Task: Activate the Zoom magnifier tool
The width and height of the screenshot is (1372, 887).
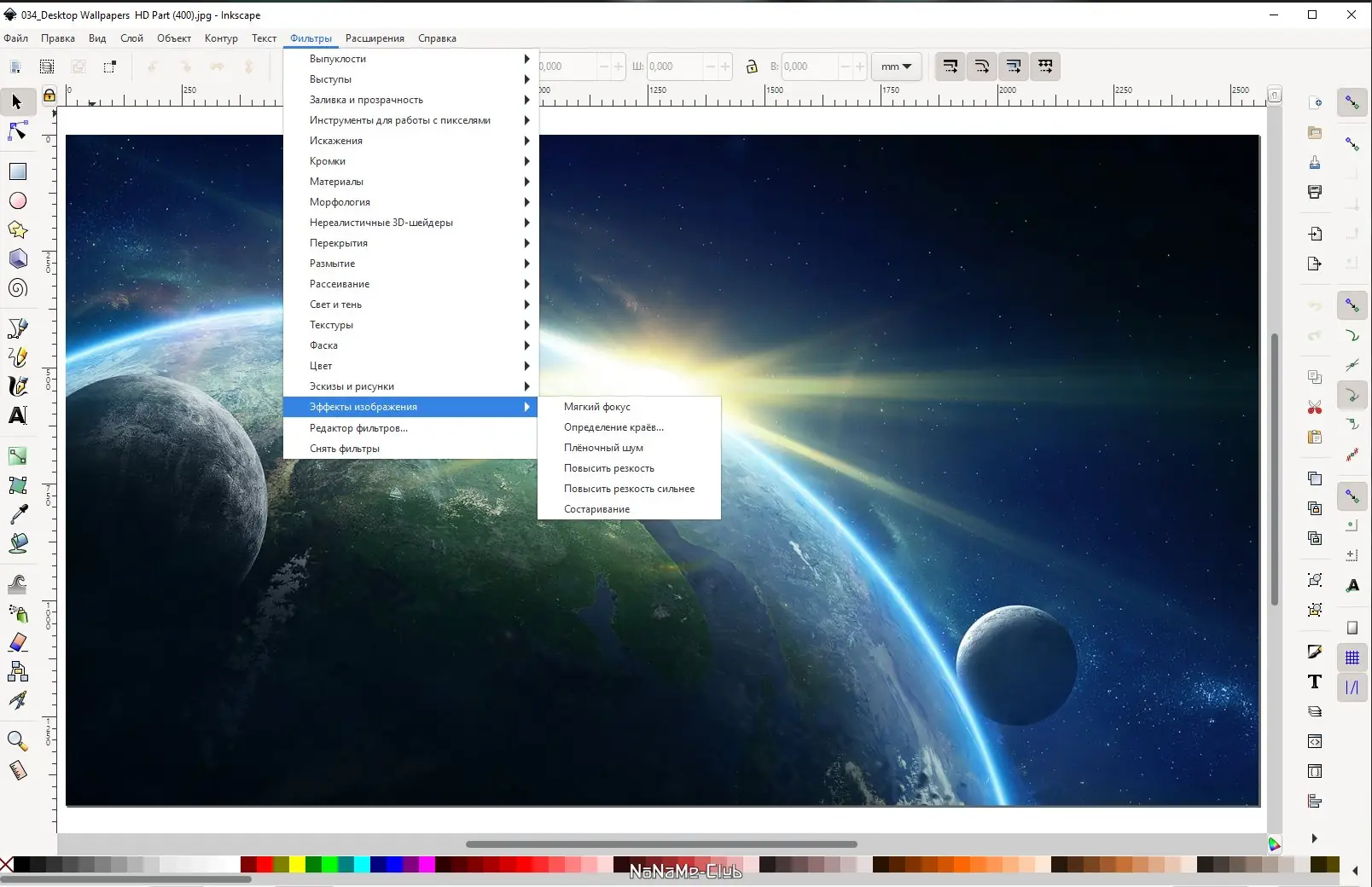Action: 16,740
